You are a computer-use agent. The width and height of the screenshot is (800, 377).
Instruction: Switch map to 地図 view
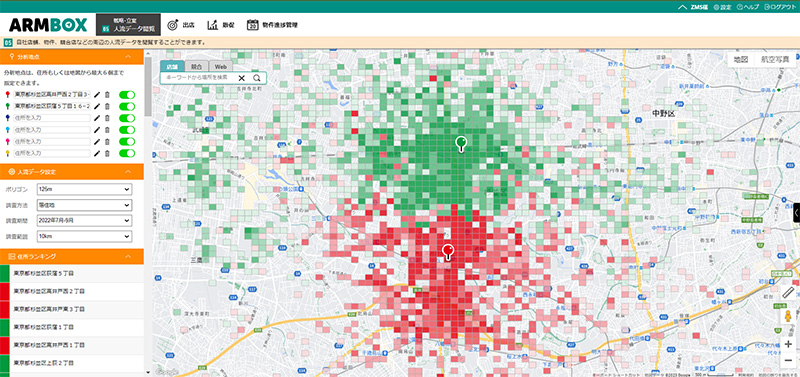pos(741,59)
